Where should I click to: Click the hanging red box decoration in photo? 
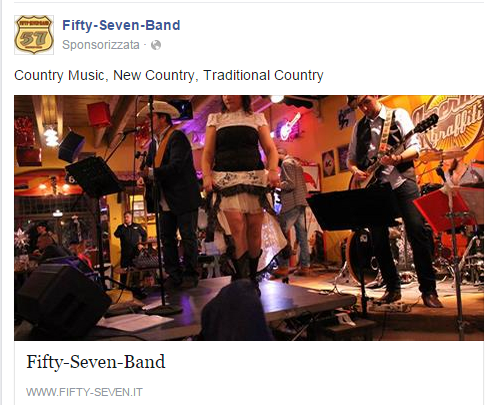pyautogui.click(x=99, y=114)
